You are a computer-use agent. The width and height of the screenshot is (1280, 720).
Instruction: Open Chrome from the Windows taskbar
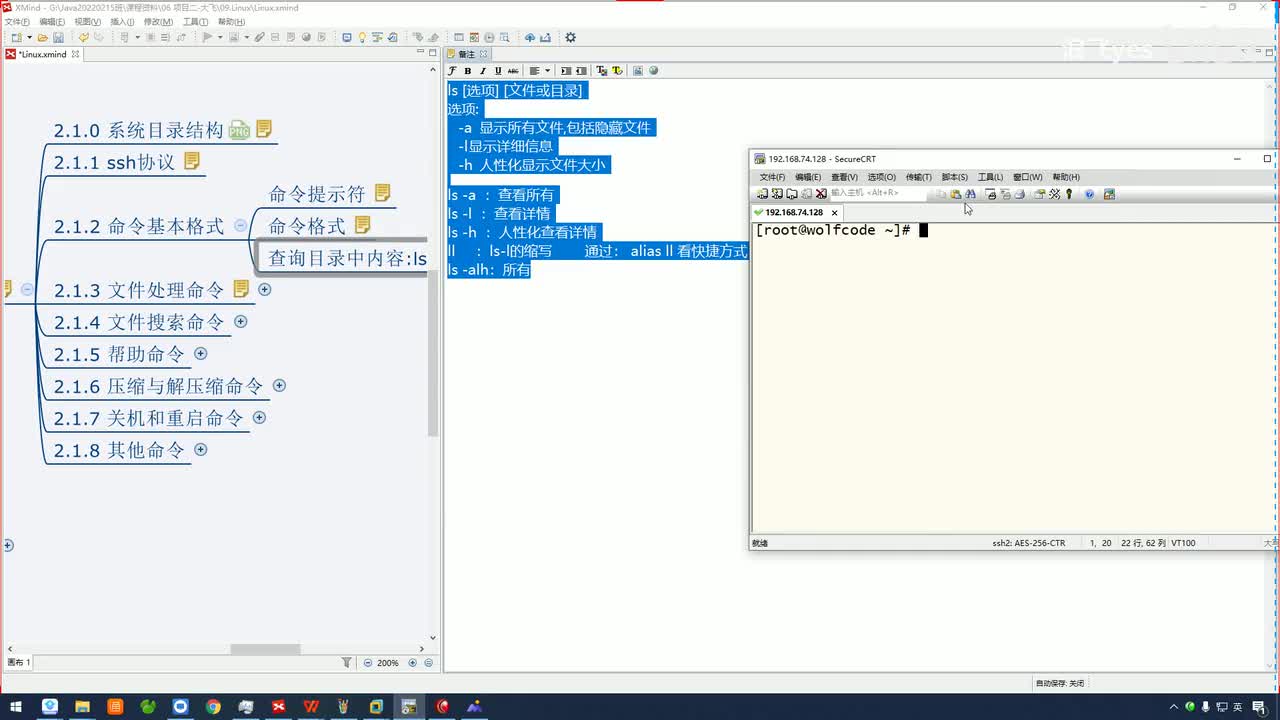[213, 706]
